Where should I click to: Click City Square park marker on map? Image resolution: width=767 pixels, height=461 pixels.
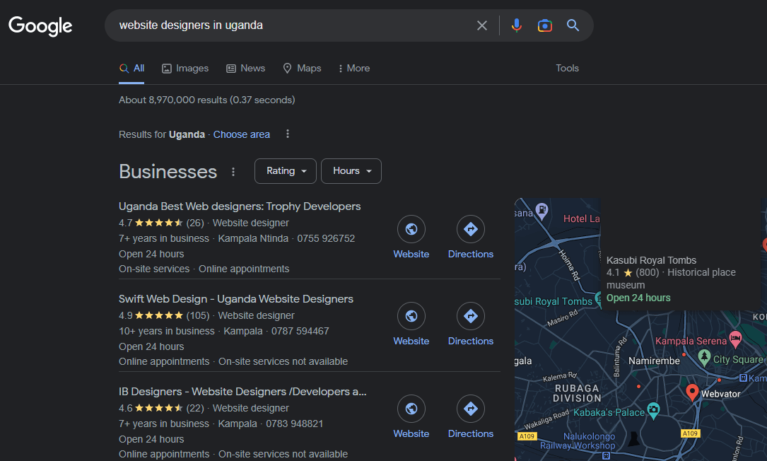(704, 357)
